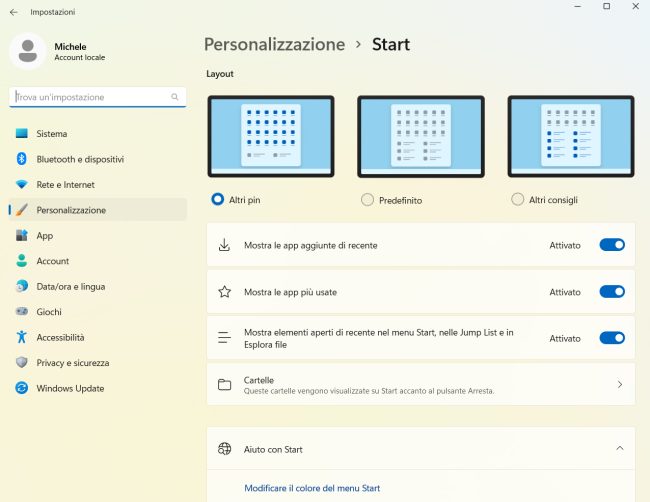Viewport: 650px width, 502px height.
Task: Click the globe icon beside Aiuto con Start
Action: click(224, 449)
